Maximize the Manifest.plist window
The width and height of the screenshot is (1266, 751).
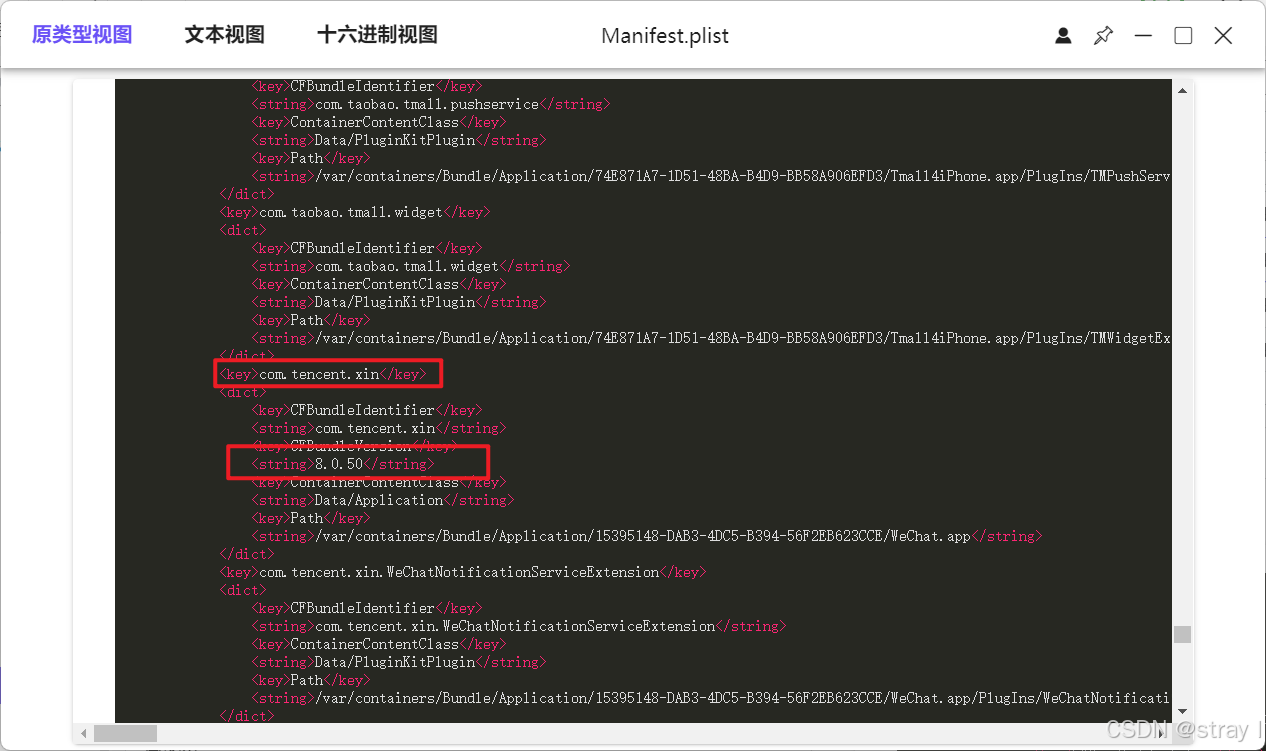1183,36
